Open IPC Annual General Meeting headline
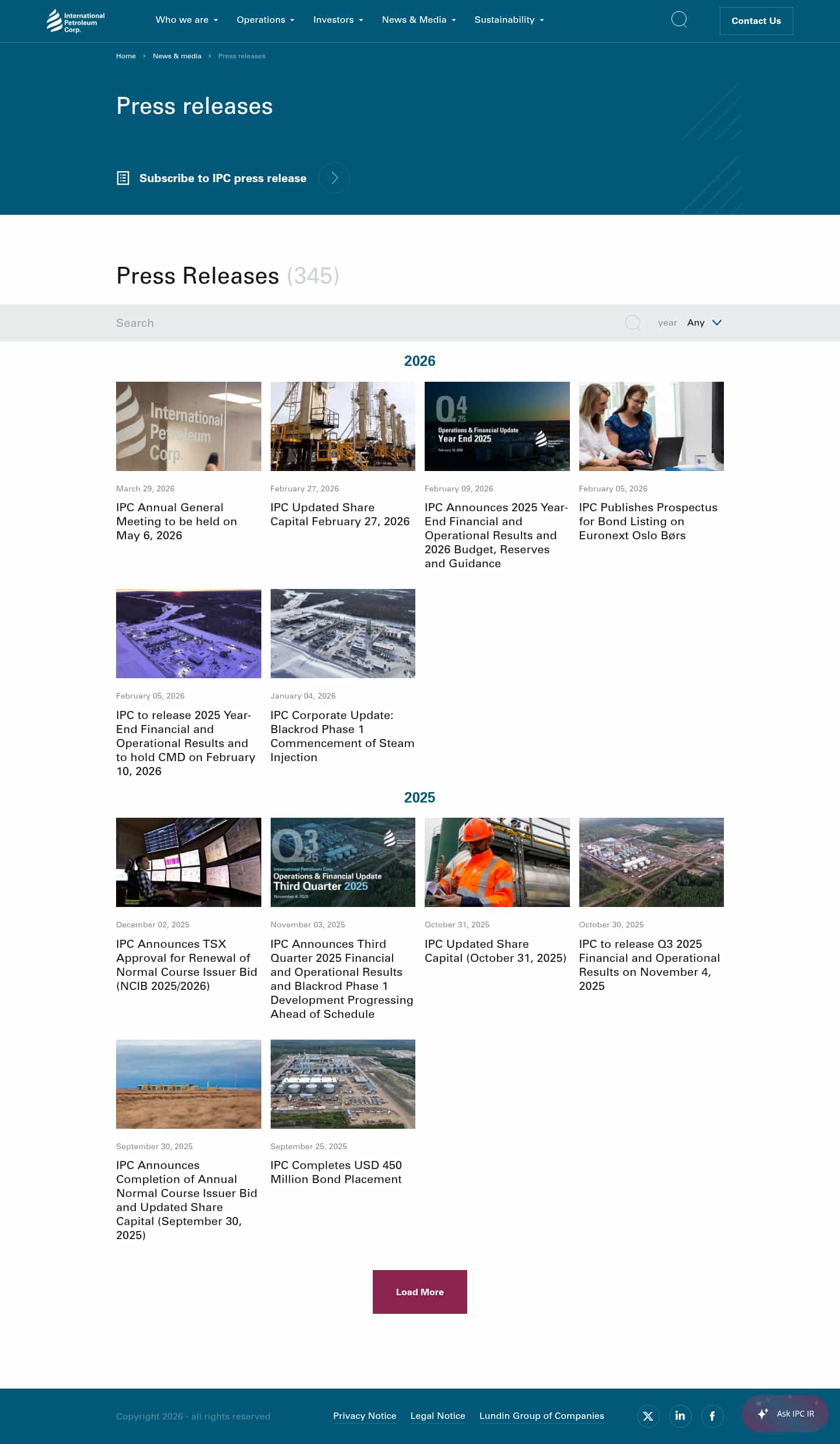This screenshot has width=840, height=1444. coord(177,521)
